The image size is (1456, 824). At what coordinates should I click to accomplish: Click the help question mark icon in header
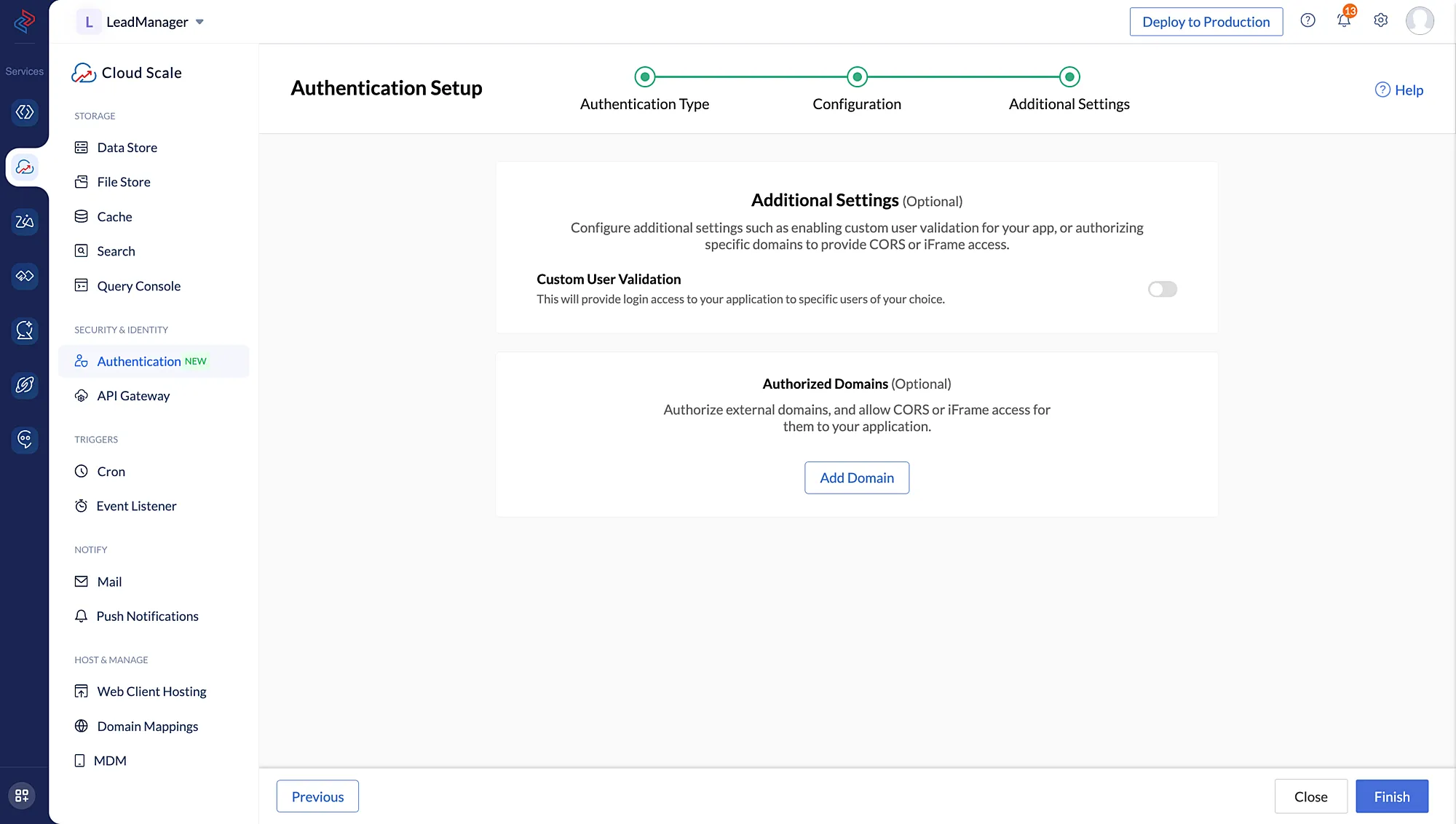point(1307,20)
